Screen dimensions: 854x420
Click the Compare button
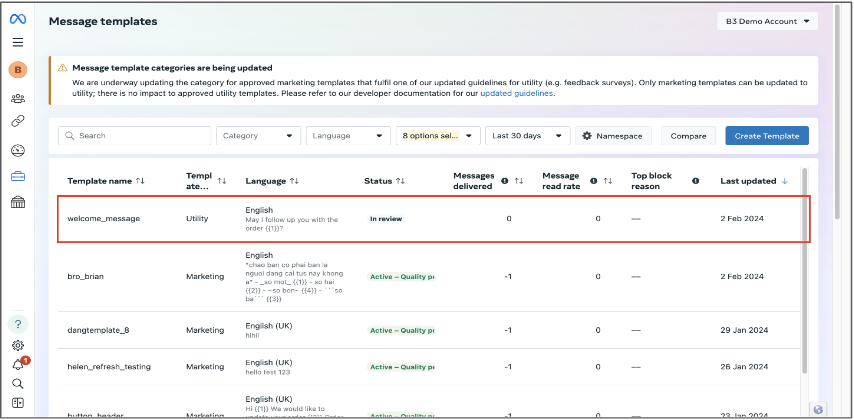[x=688, y=136]
